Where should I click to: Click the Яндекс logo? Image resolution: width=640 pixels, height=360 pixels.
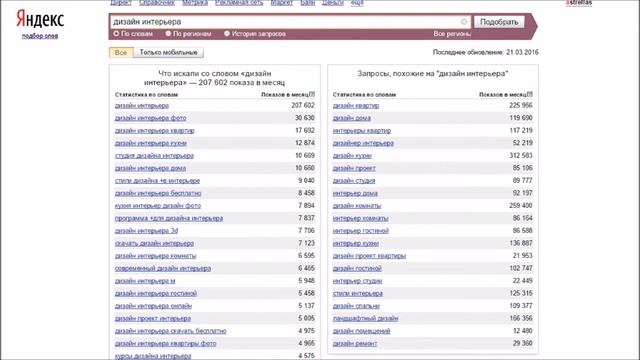click(x=40, y=19)
